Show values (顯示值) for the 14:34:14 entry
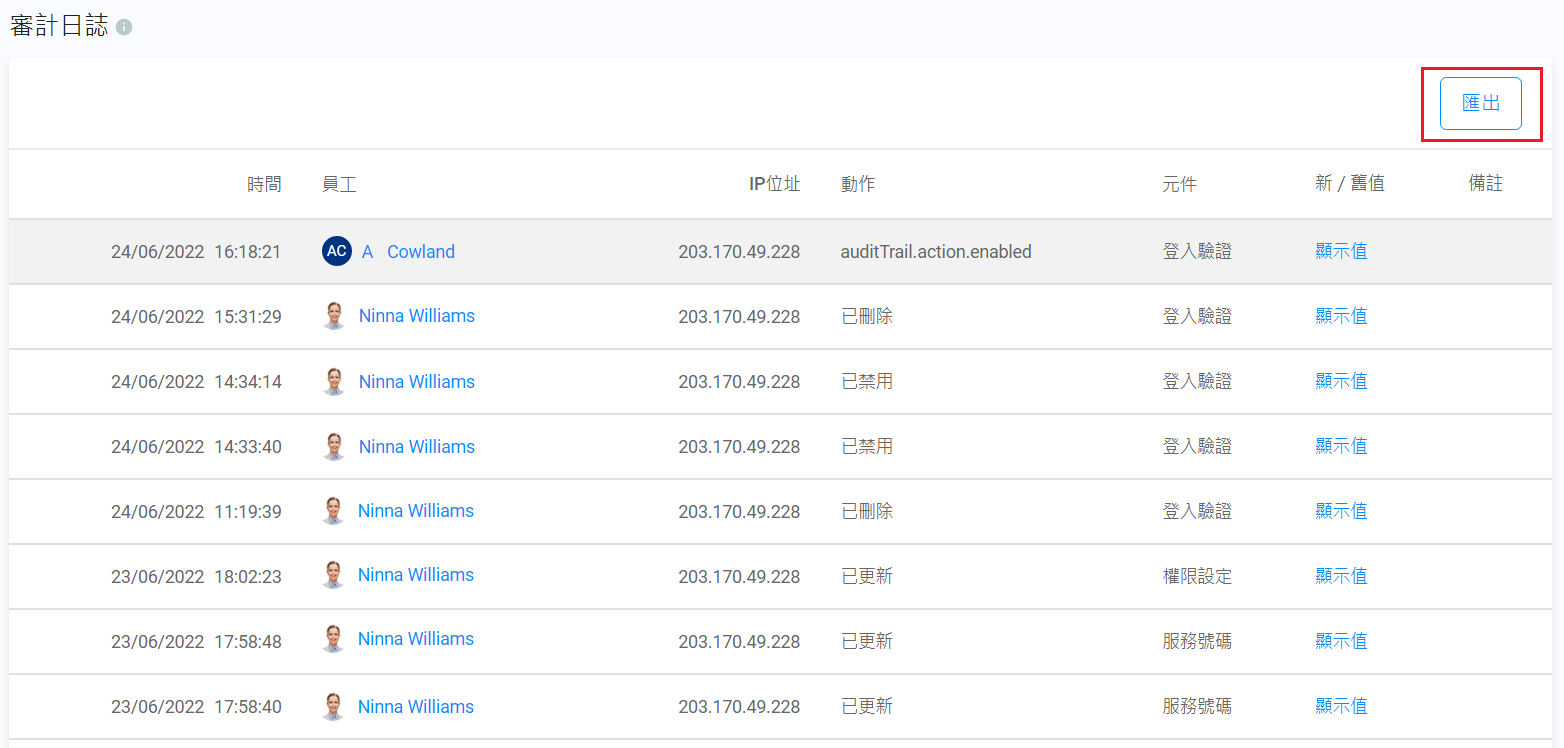Viewport: 1564px width, 748px height. click(x=1341, y=381)
